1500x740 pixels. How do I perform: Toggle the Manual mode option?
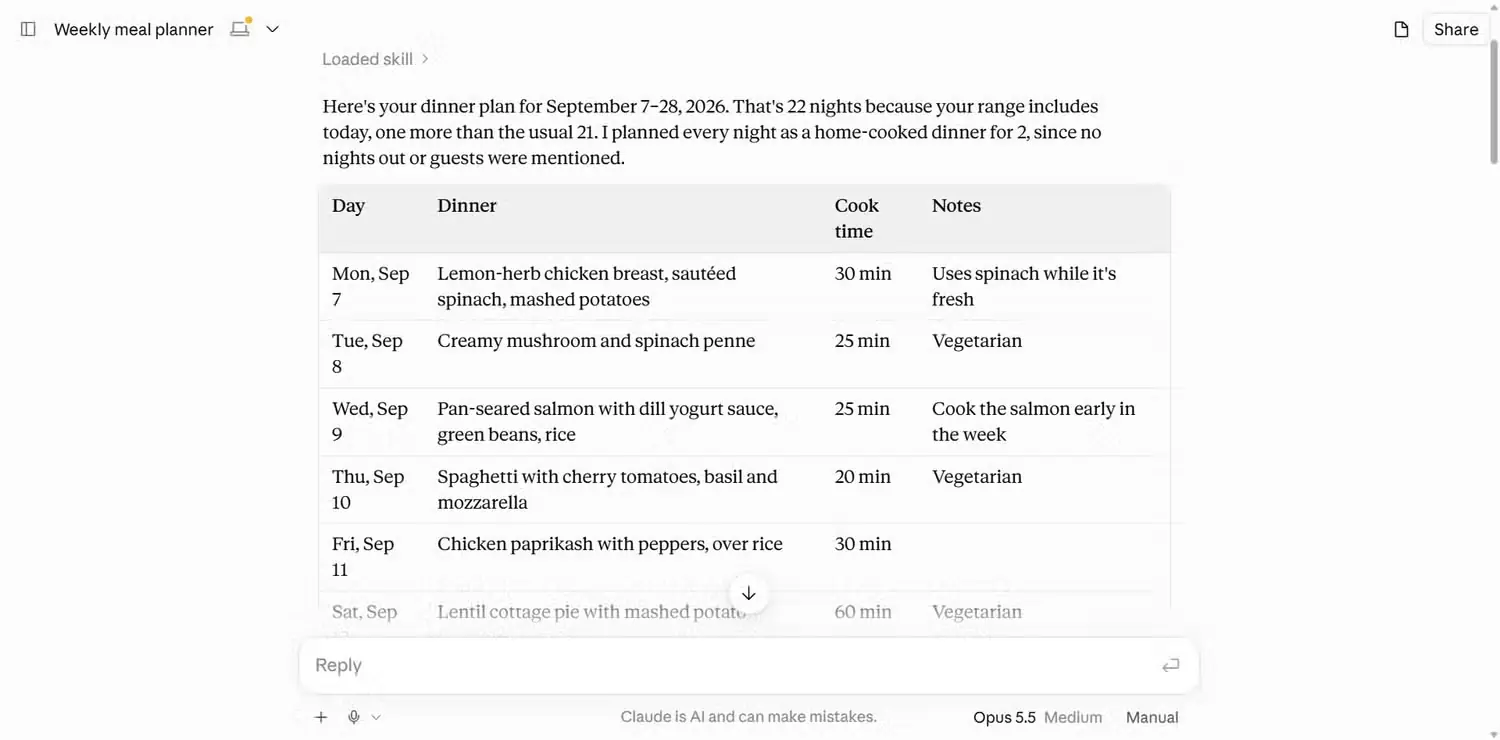[x=1152, y=717]
